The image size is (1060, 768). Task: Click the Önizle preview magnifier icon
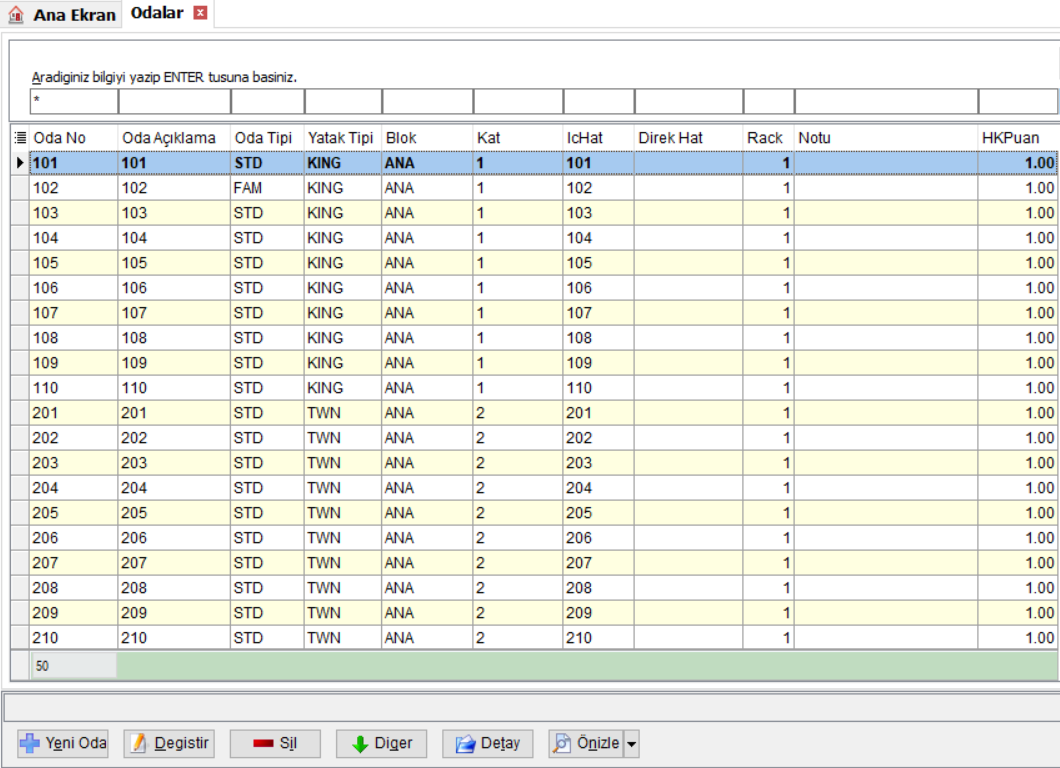(562, 744)
